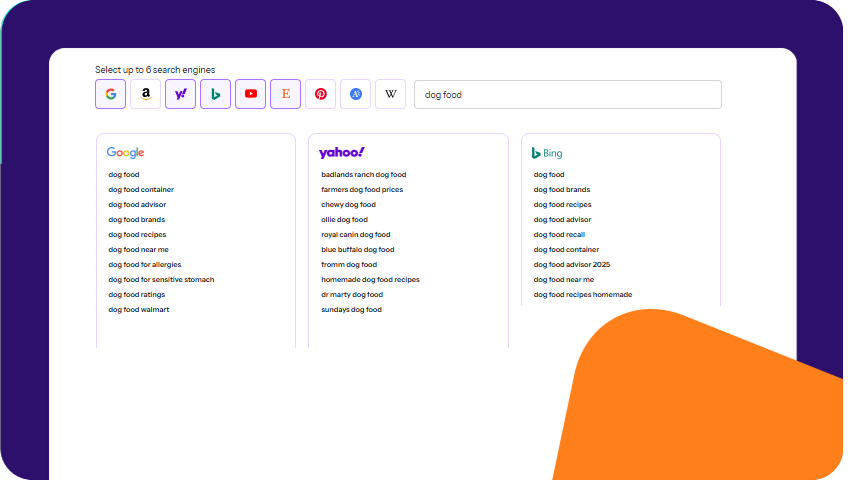Screen dimensions: 850x481
Task: Open "badlands ranch dog food" Yahoo suggestion
Action: tap(363, 175)
